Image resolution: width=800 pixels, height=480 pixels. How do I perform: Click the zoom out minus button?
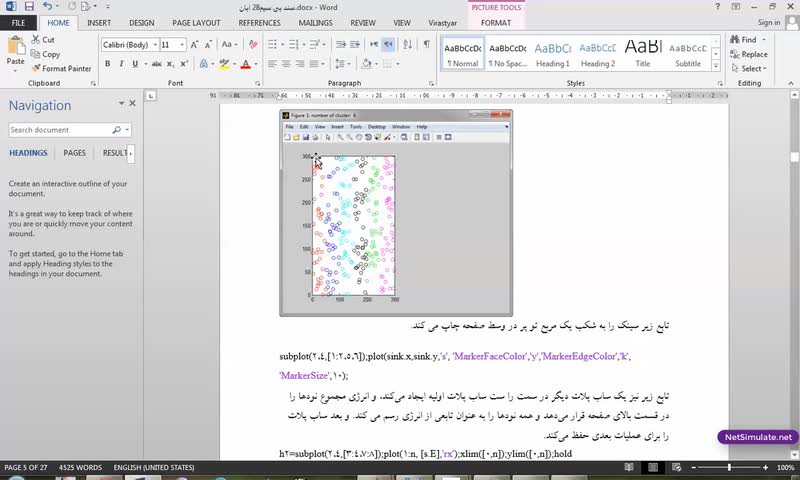coord(693,467)
